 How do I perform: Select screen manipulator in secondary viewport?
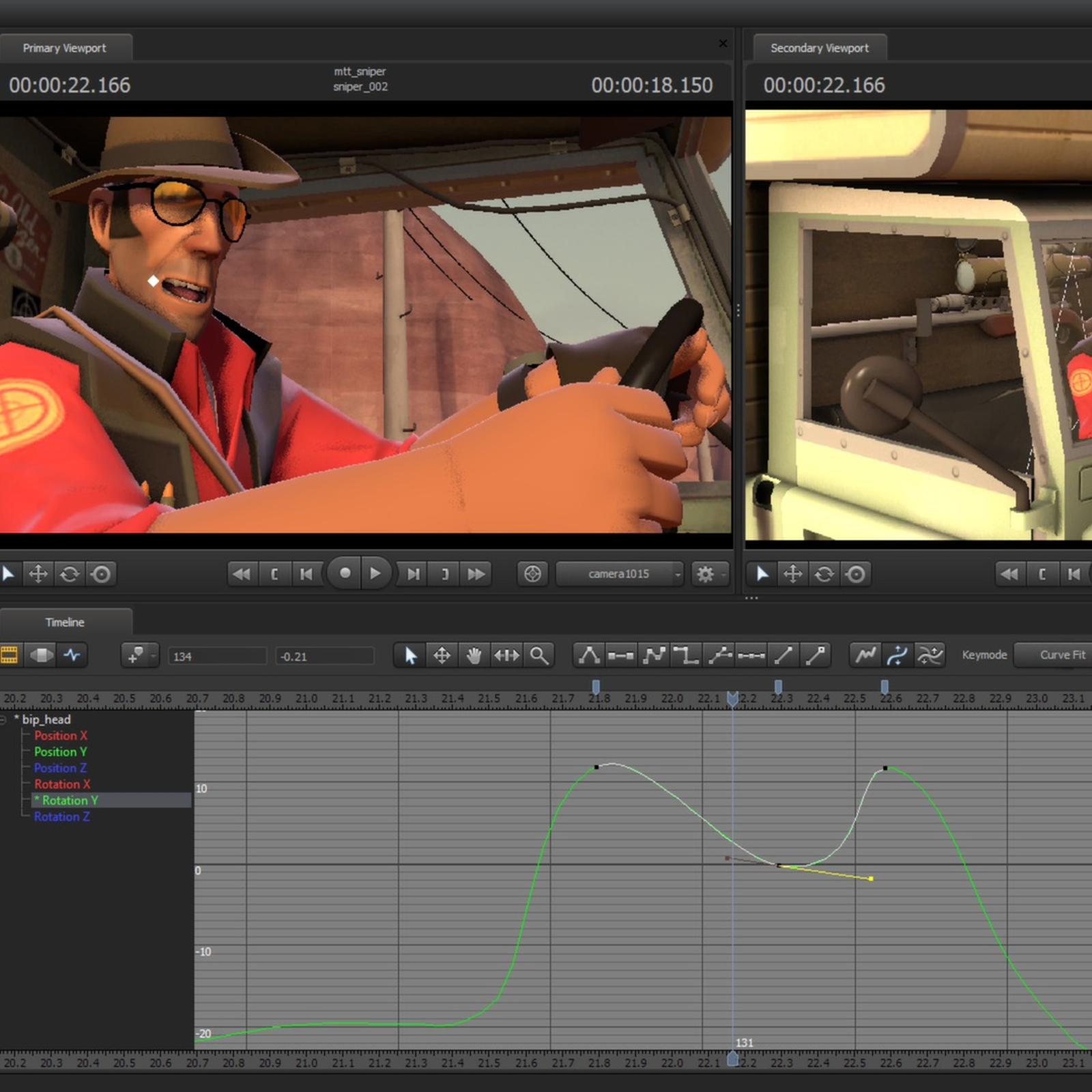coord(856,574)
